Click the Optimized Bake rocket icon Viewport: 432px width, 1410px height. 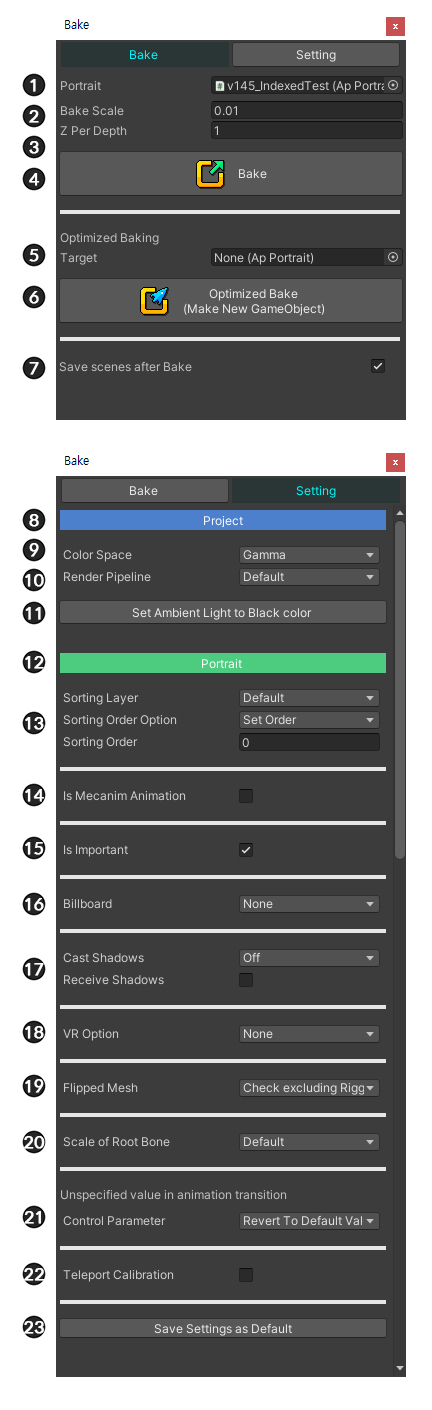(155, 300)
